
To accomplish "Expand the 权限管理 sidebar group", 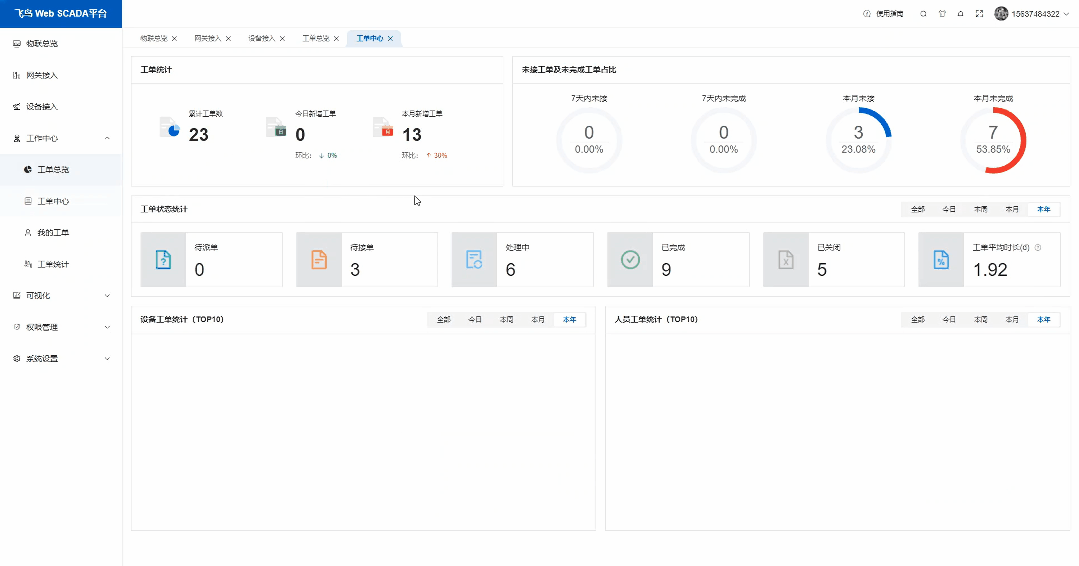I will point(61,327).
